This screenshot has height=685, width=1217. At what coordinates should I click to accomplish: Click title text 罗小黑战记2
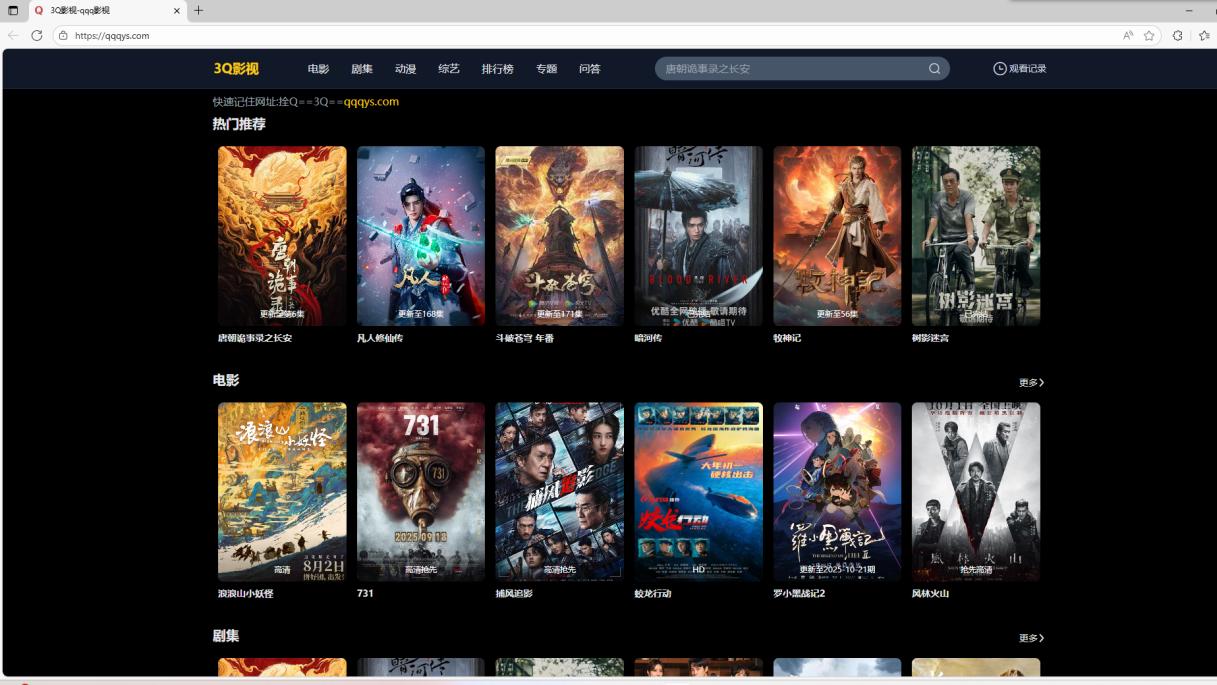tap(799, 594)
